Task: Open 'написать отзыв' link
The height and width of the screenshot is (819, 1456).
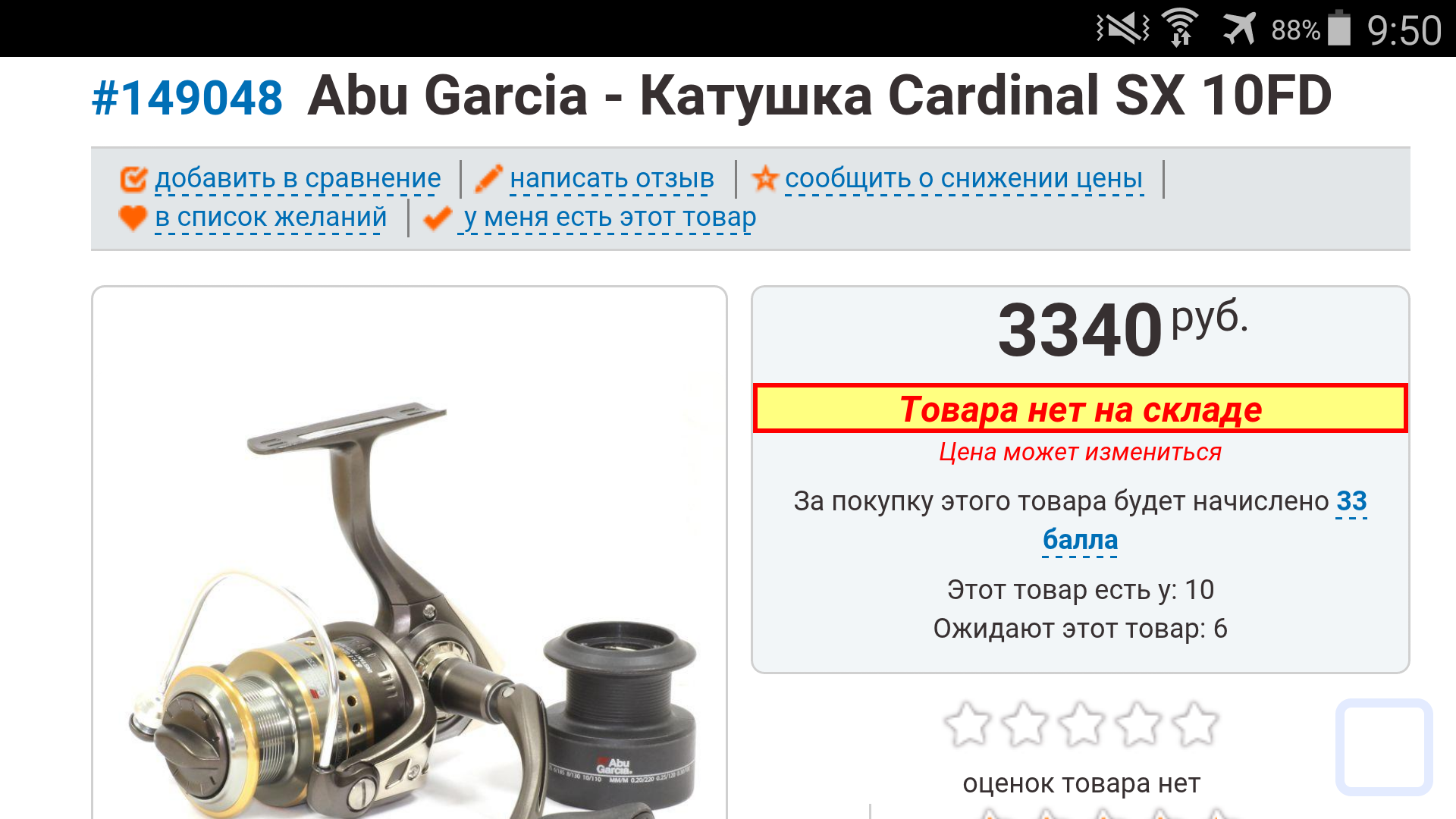Action: (x=612, y=179)
